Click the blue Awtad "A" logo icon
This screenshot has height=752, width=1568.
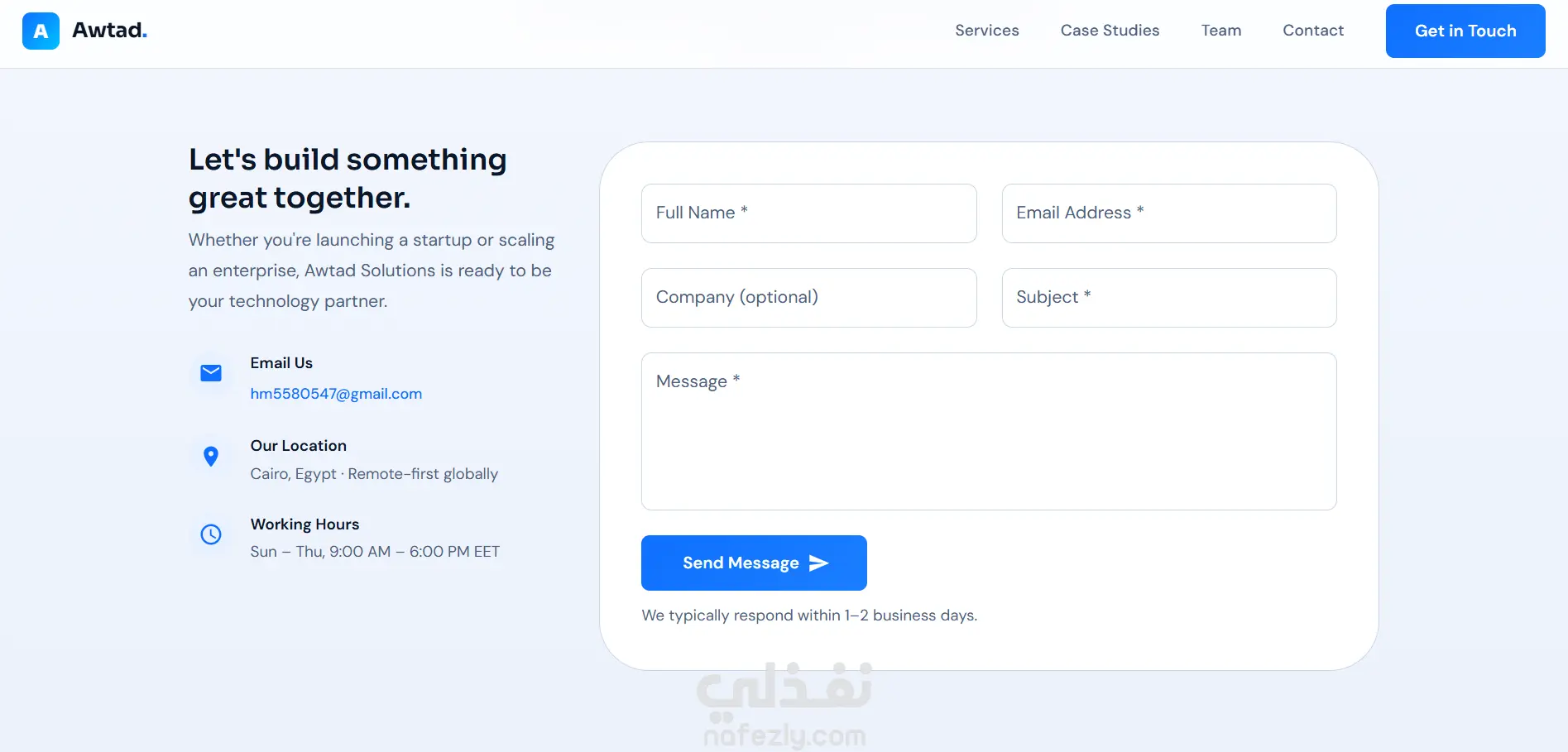(41, 31)
